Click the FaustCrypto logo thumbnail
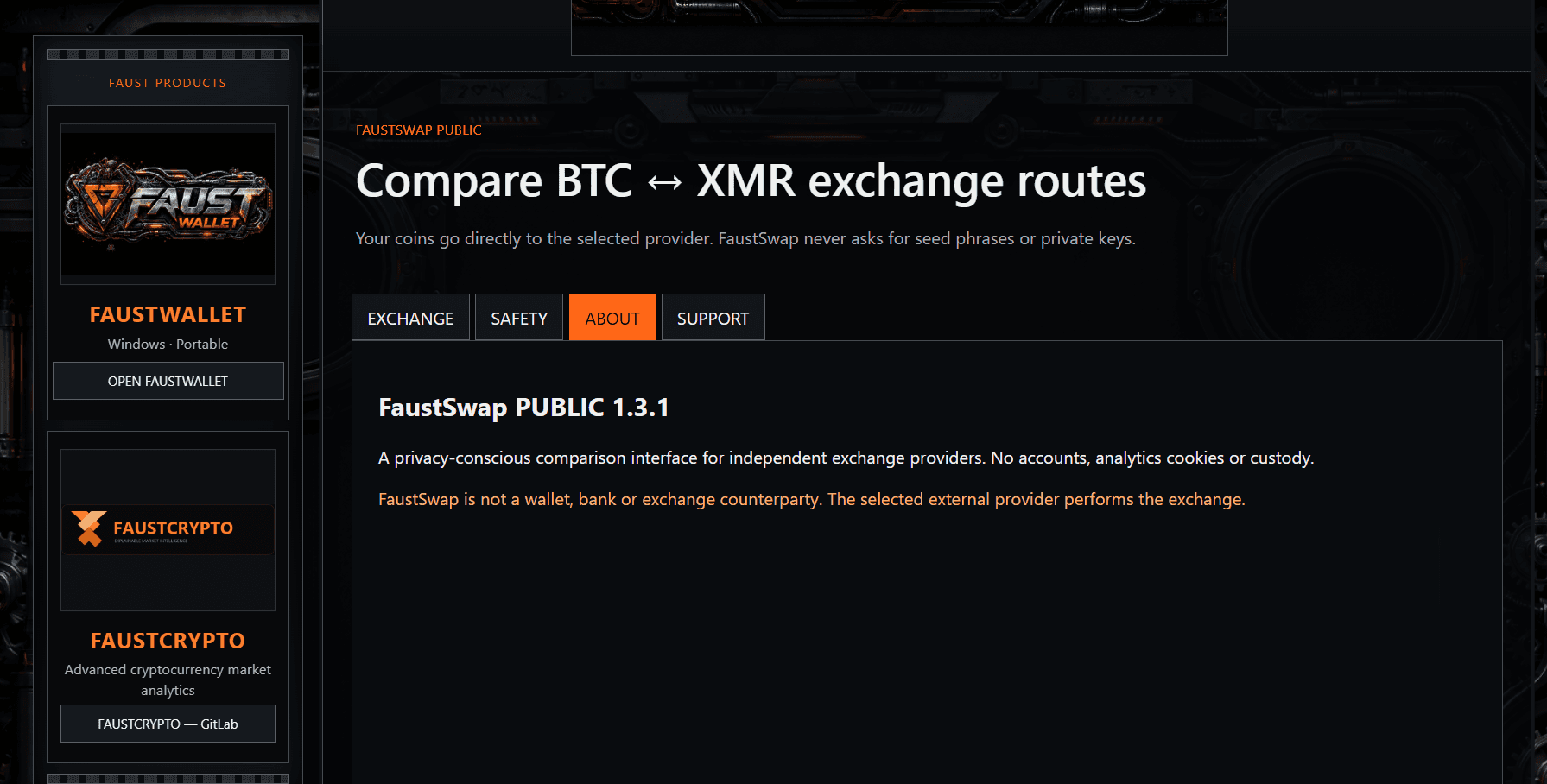Viewport: 1547px width, 784px height. (x=168, y=529)
